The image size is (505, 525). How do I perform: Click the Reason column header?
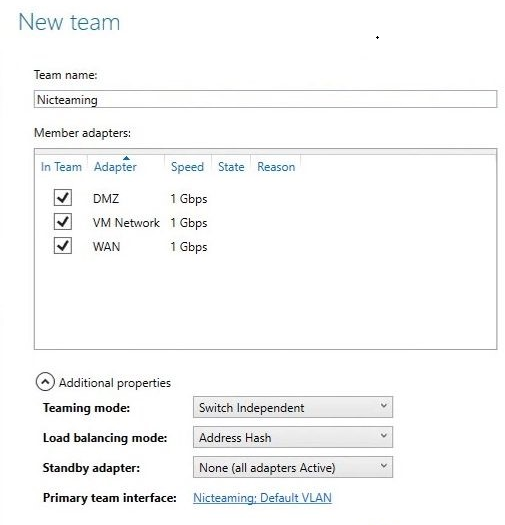[276, 167]
